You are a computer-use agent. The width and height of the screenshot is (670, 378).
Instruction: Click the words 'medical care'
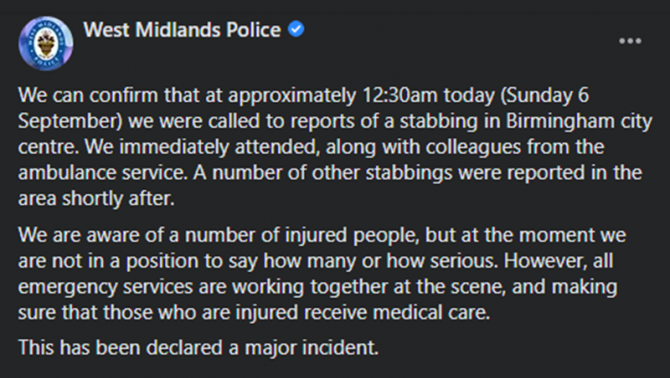(432, 313)
